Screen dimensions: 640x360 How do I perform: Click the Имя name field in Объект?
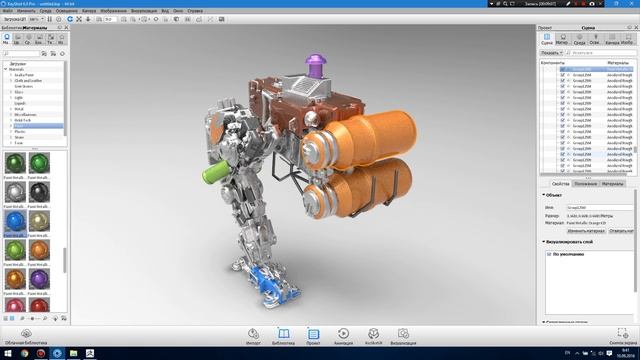(x=600, y=208)
